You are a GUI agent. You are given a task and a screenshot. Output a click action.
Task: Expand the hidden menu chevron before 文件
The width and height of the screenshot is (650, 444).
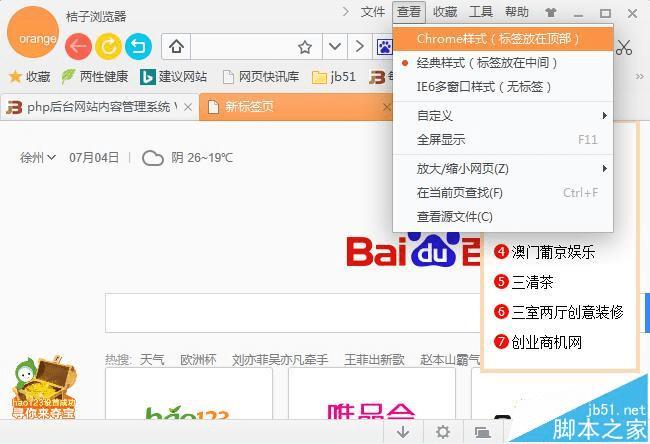click(x=346, y=12)
